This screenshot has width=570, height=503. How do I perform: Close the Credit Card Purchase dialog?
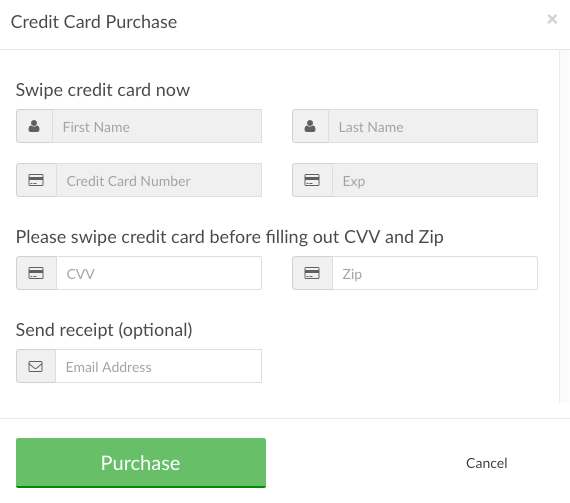pos(552,19)
